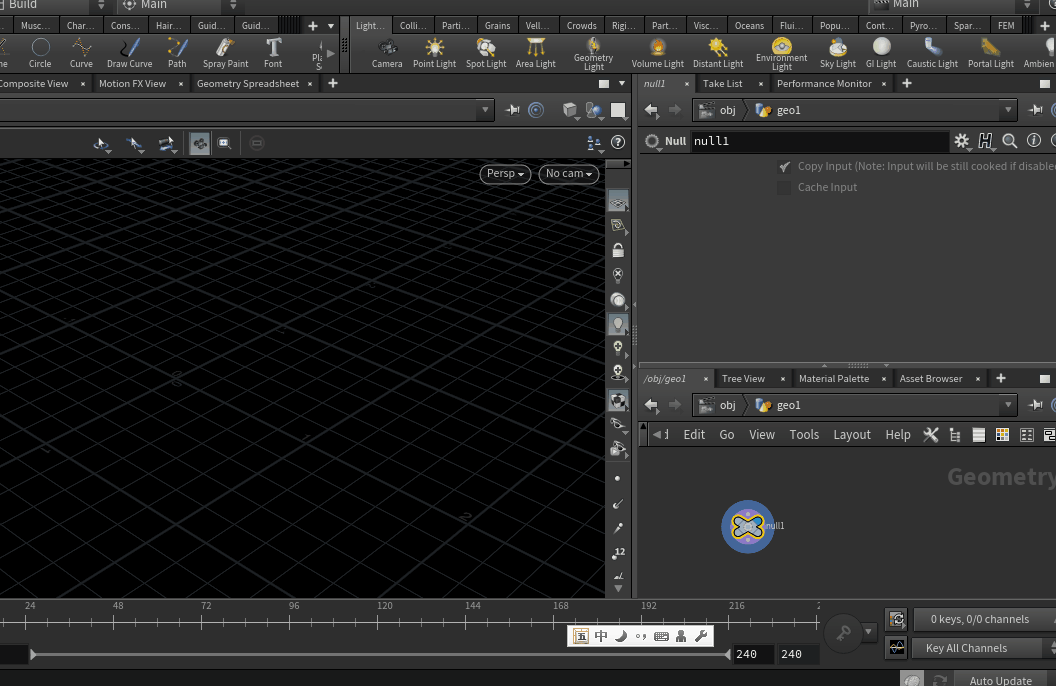This screenshot has width=1056, height=686.
Task: Click the Auto Update button
Action: (x=1000, y=680)
